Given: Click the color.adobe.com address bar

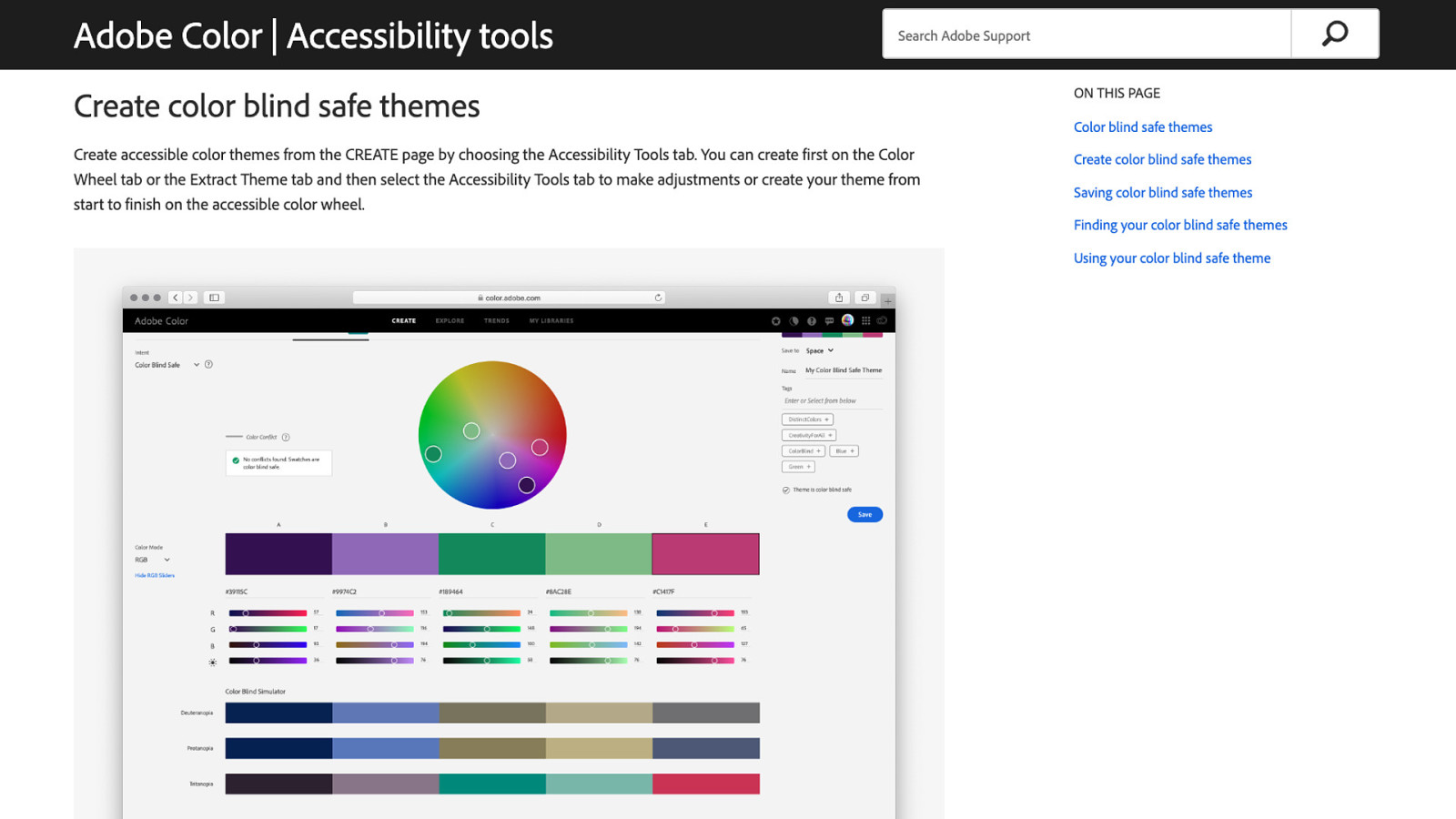Looking at the screenshot, I should [509, 298].
